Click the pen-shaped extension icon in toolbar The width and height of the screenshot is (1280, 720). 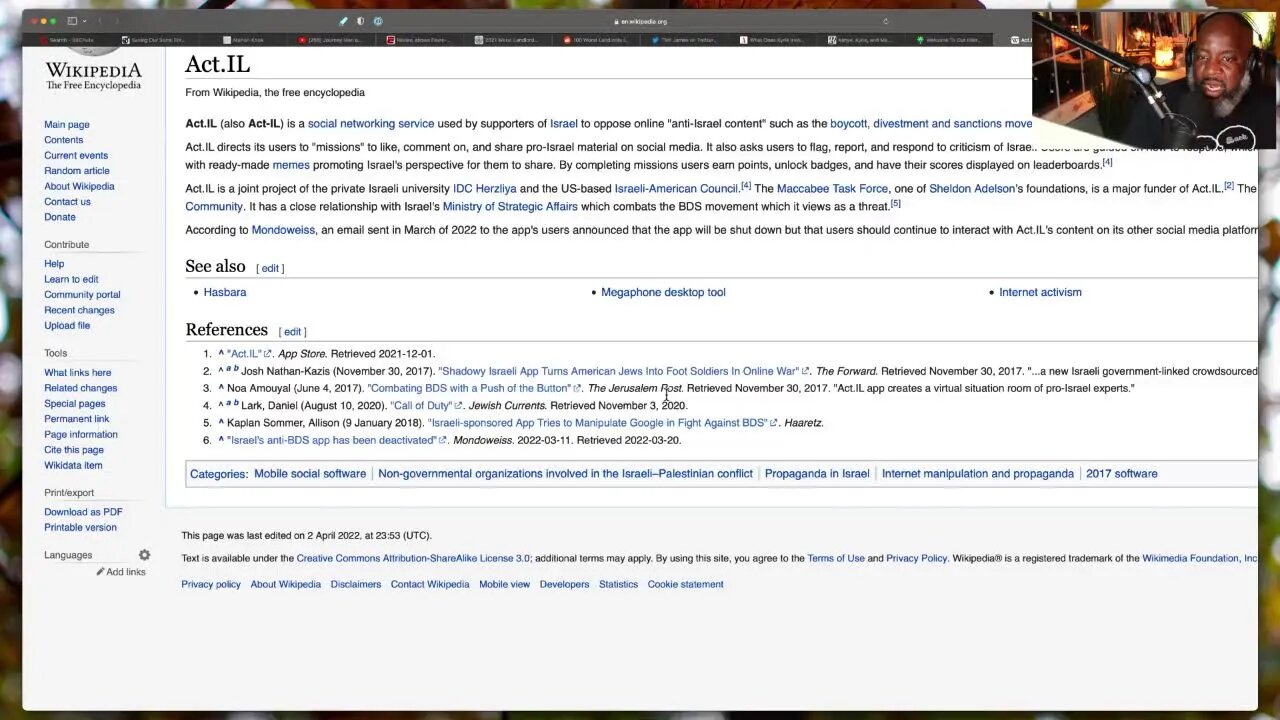343,21
